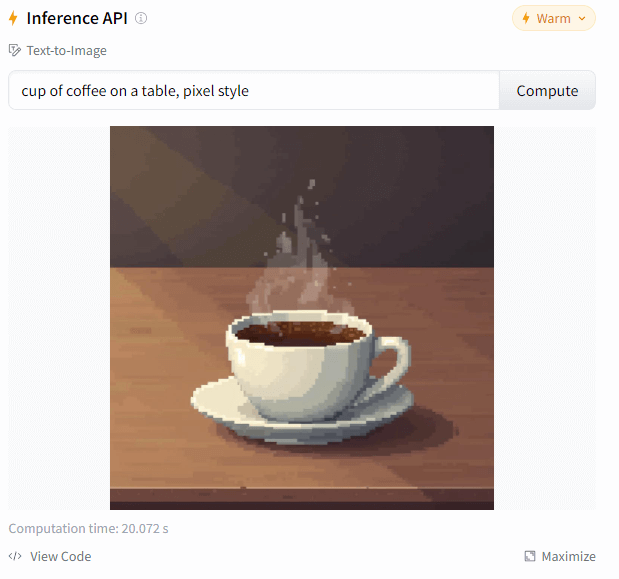Click the Inference API heading

(77, 18)
